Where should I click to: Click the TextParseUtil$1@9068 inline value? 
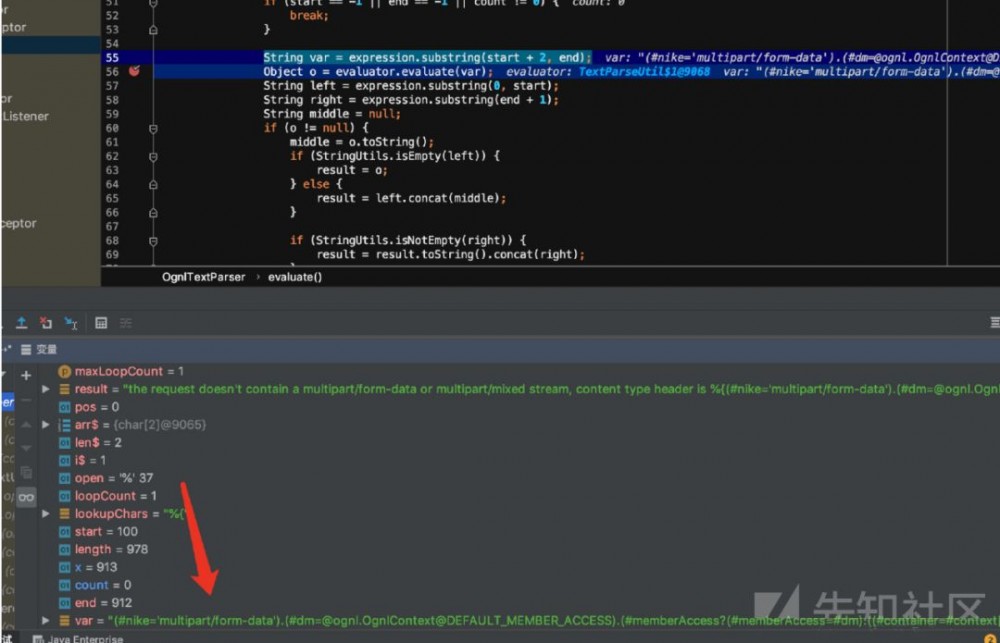(644, 72)
